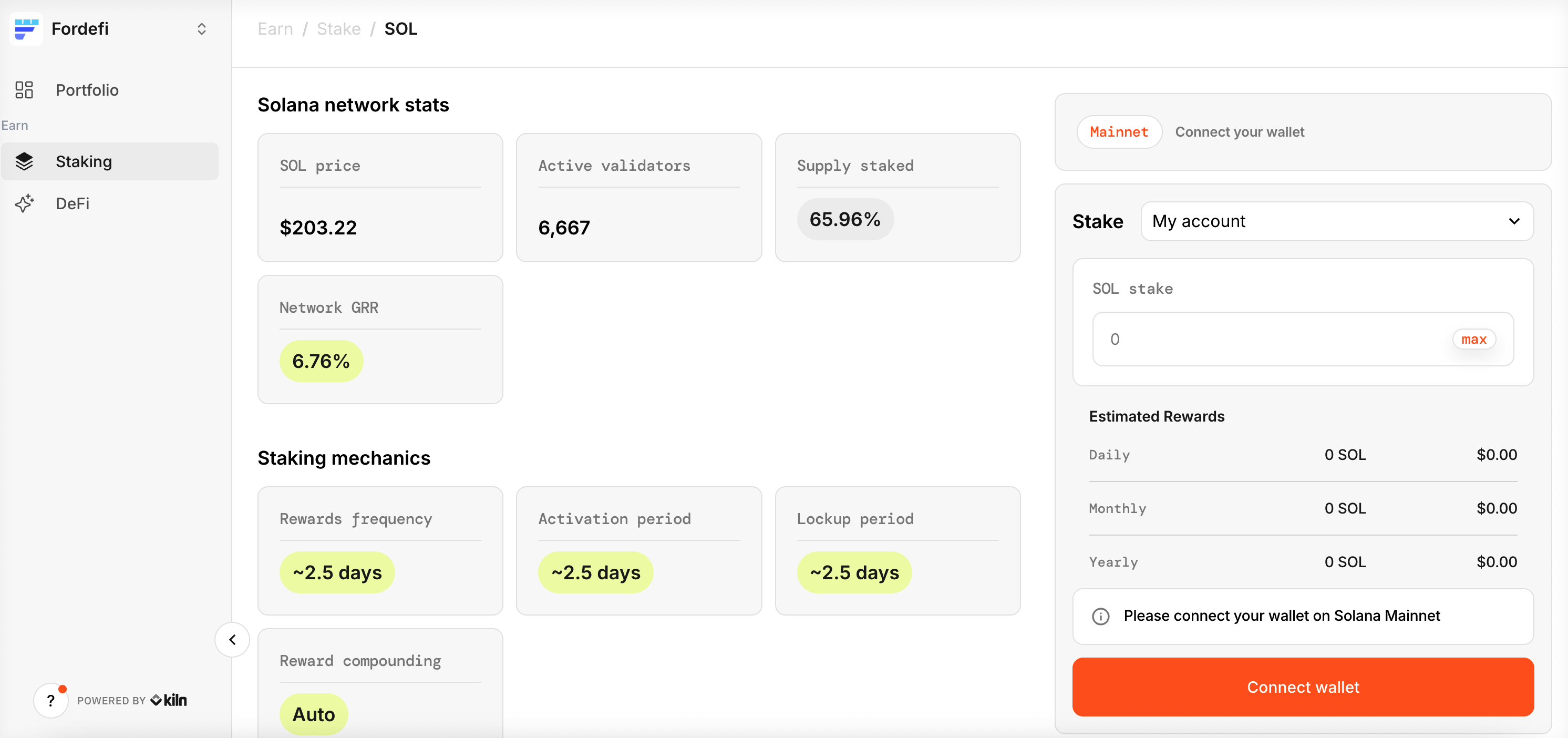The height and width of the screenshot is (738, 1568).
Task: Click the Kiln logo
Action: click(x=169, y=700)
